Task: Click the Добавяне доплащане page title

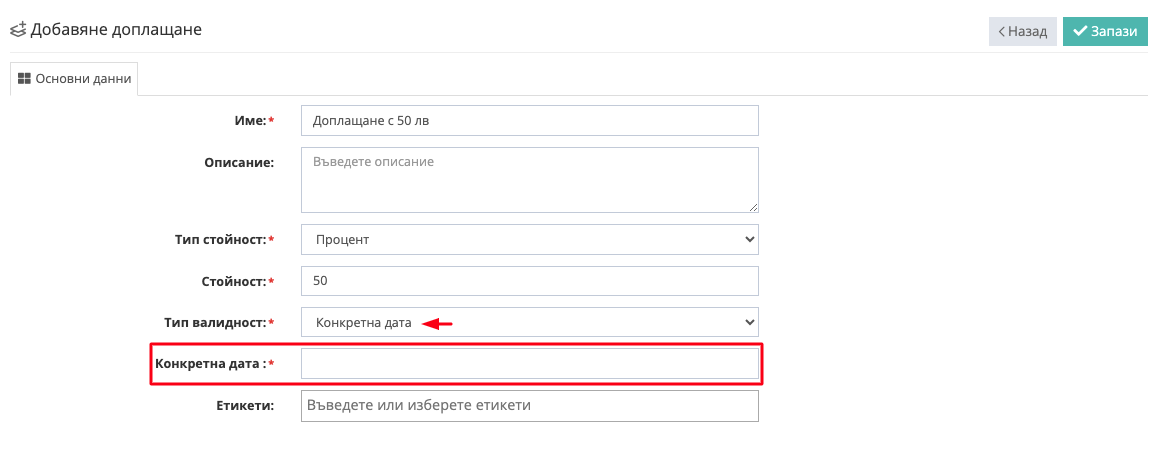Action: pos(116,30)
